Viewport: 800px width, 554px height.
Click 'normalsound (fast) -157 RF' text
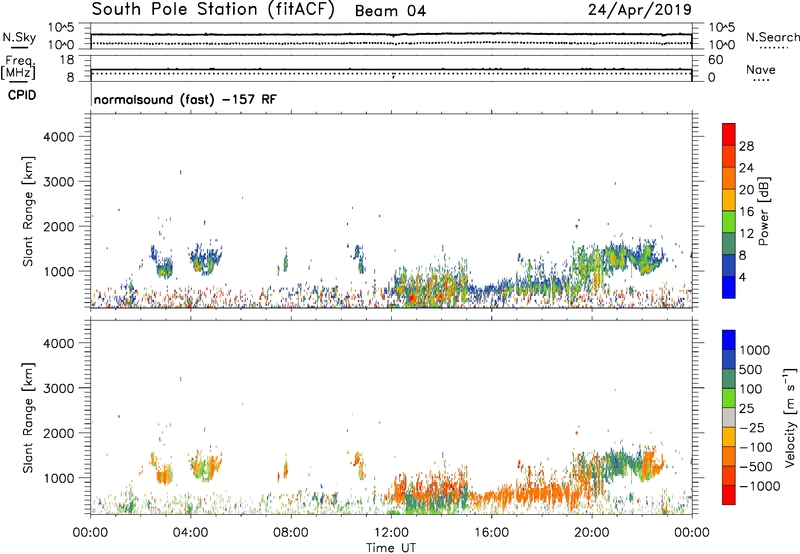coord(185,99)
